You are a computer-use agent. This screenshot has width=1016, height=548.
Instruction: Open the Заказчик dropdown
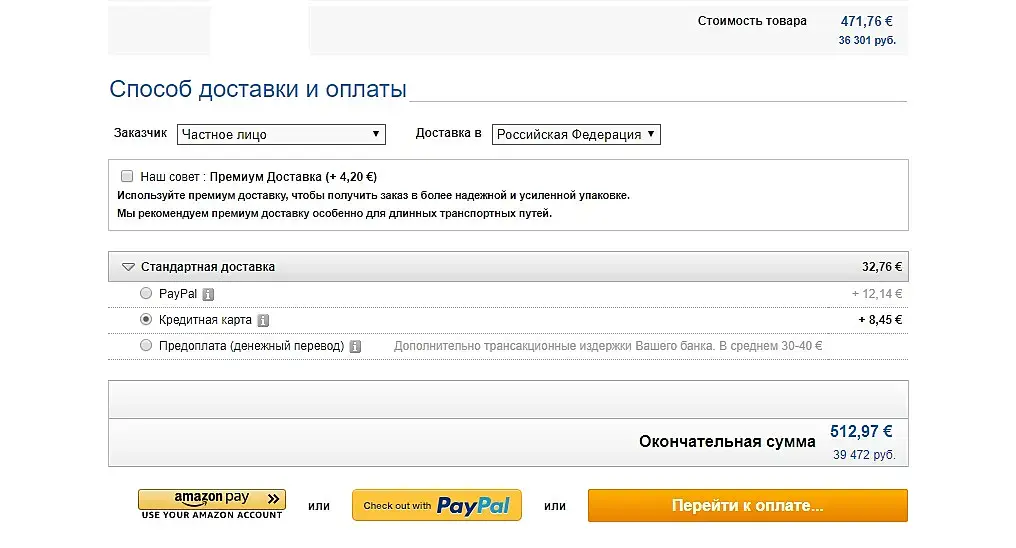pyautogui.click(x=281, y=134)
